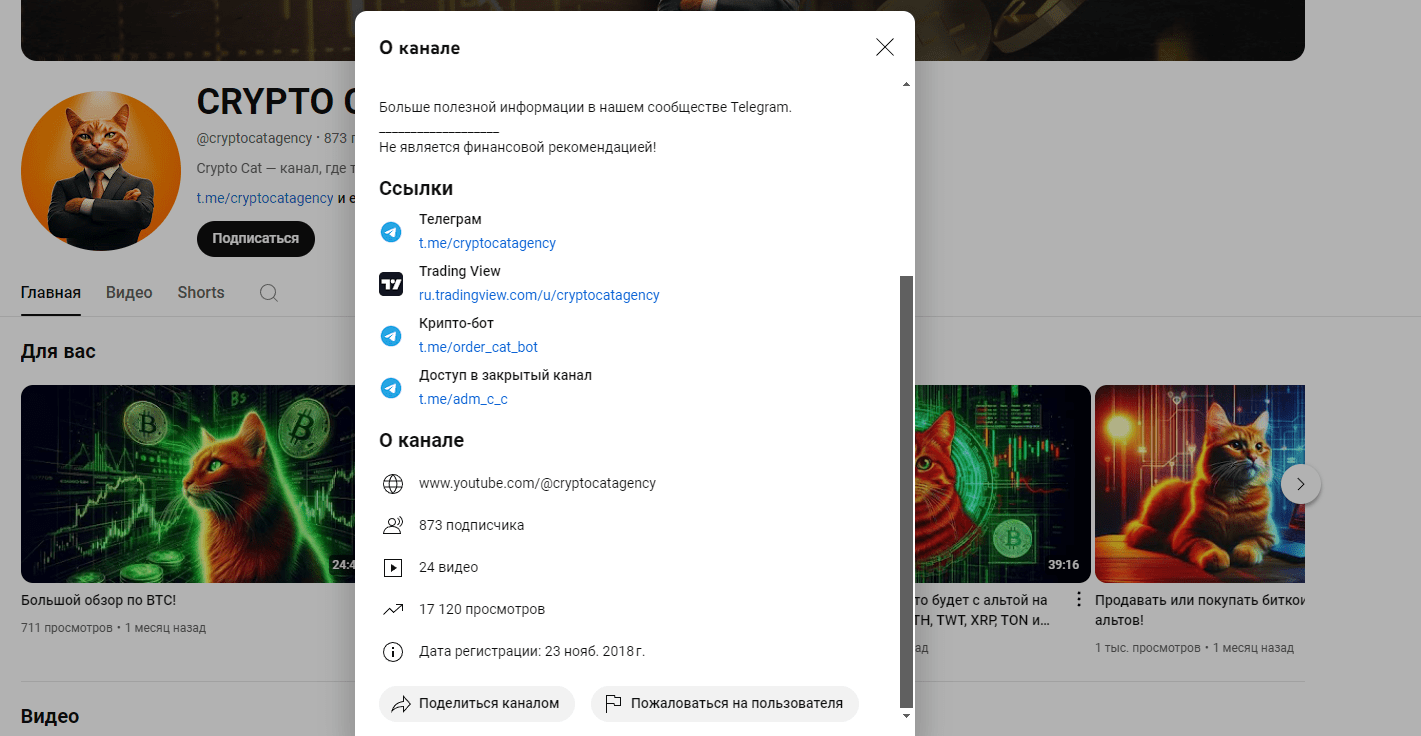1421x736 pixels.
Task: Click video play icon beside 24 видео
Action: (x=393, y=568)
